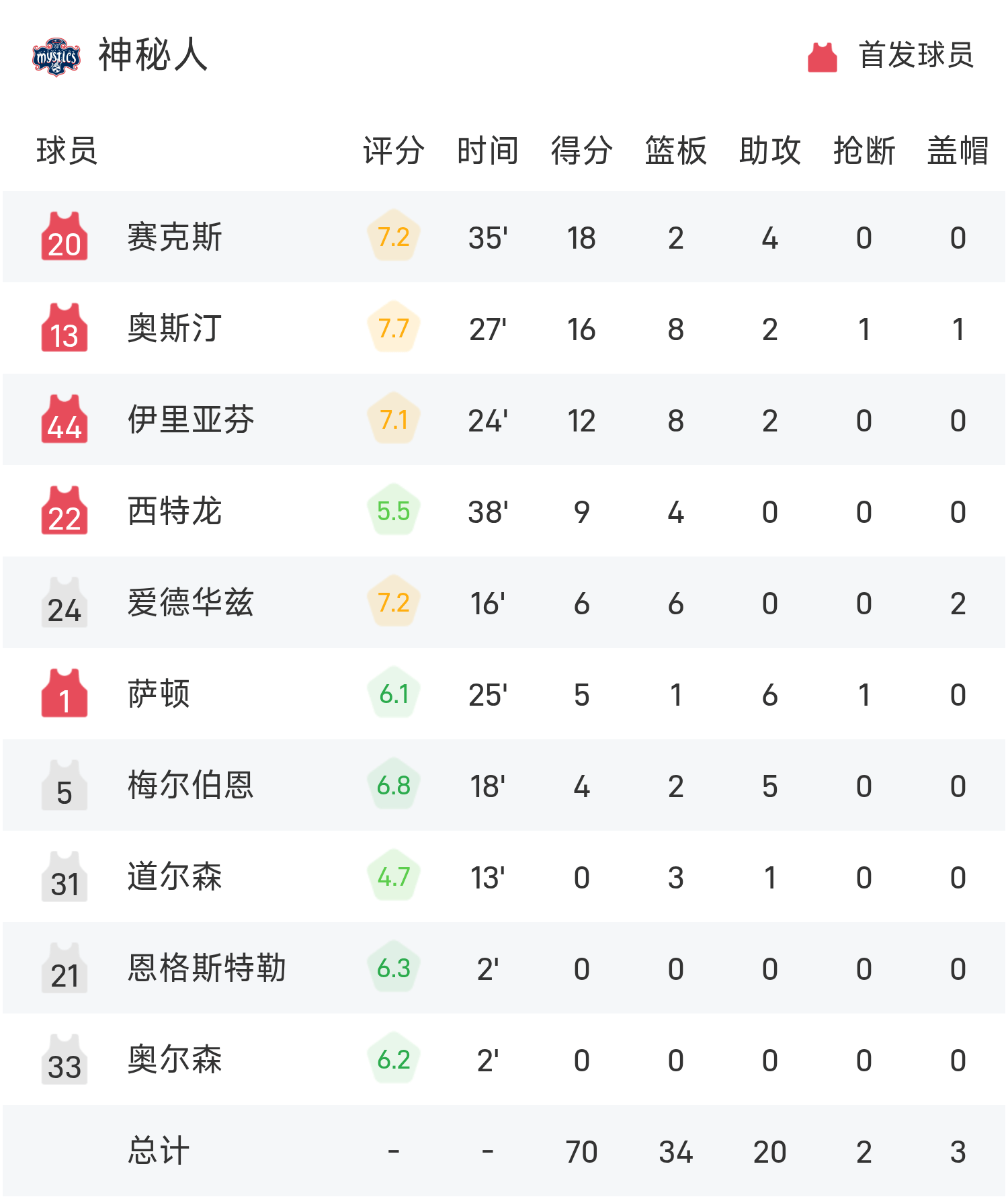Select the number 20 jersey icon
This screenshot has width=1008, height=1199.
[x=65, y=236]
